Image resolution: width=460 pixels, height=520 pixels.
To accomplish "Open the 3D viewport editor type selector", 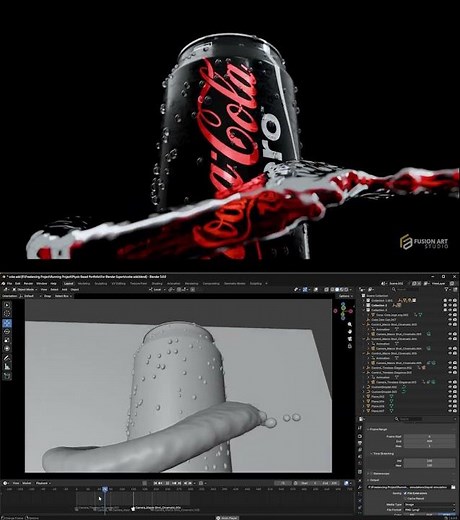I will click(x=6, y=289).
